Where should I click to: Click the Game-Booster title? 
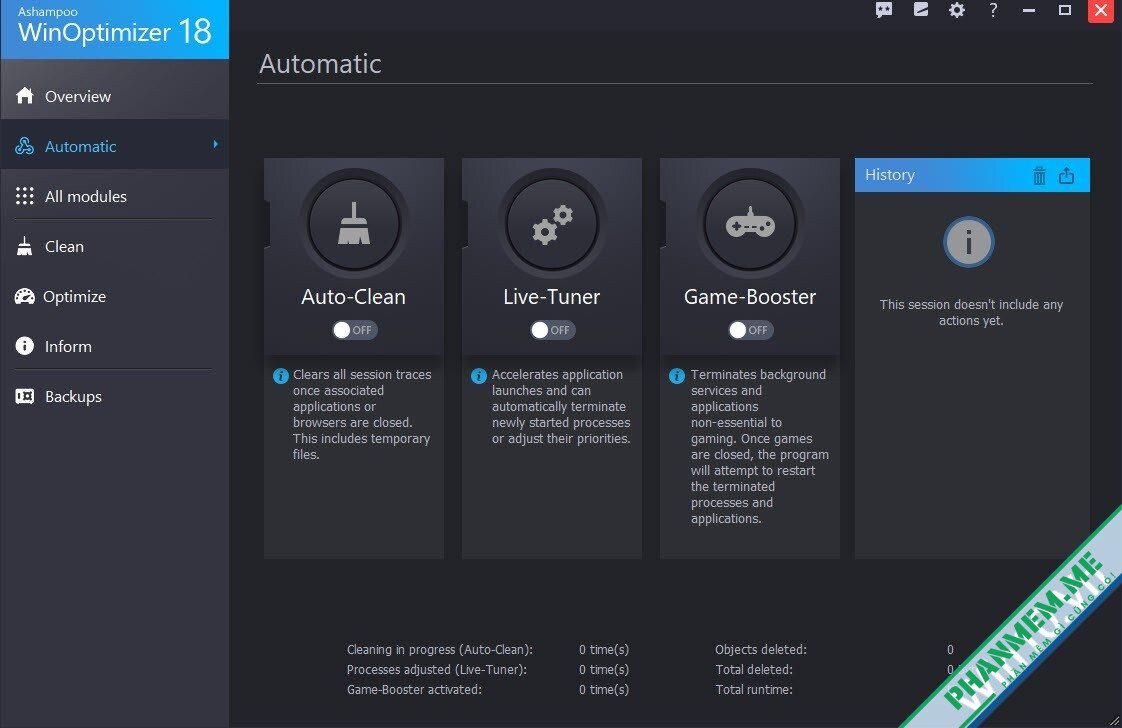click(750, 296)
